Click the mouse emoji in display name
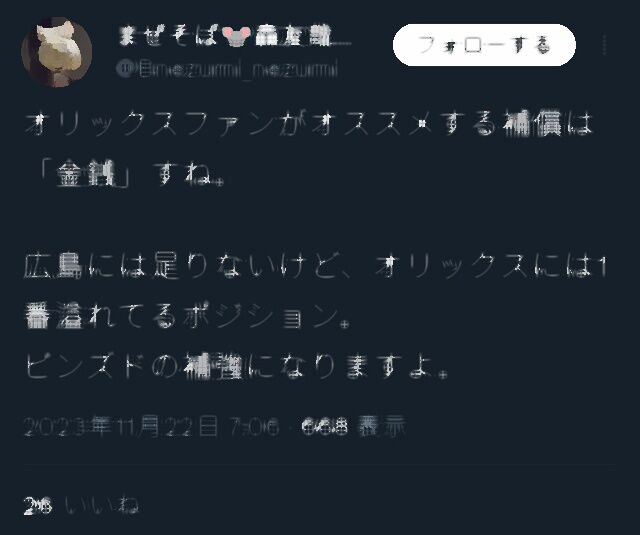Screen dimensions: 640x535 237,37
